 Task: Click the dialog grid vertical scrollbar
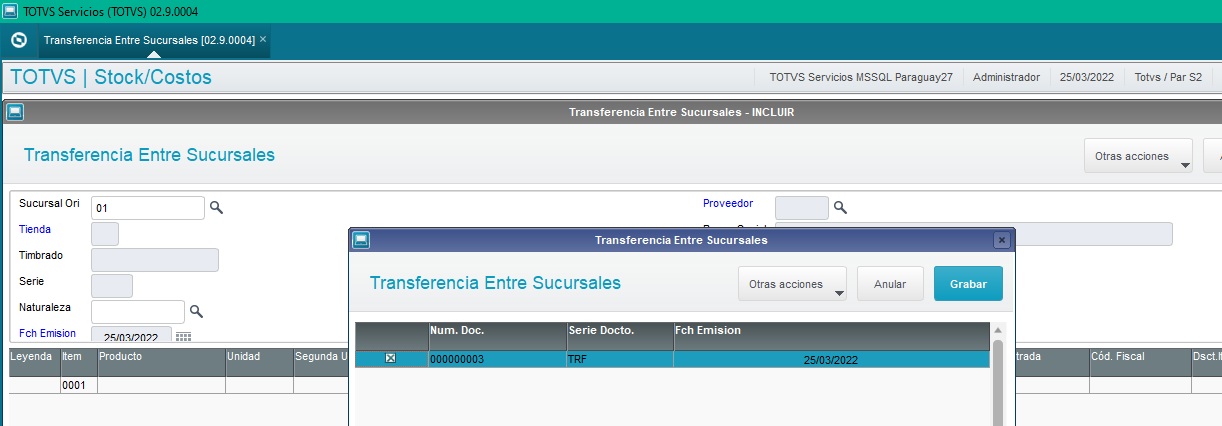click(997, 382)
